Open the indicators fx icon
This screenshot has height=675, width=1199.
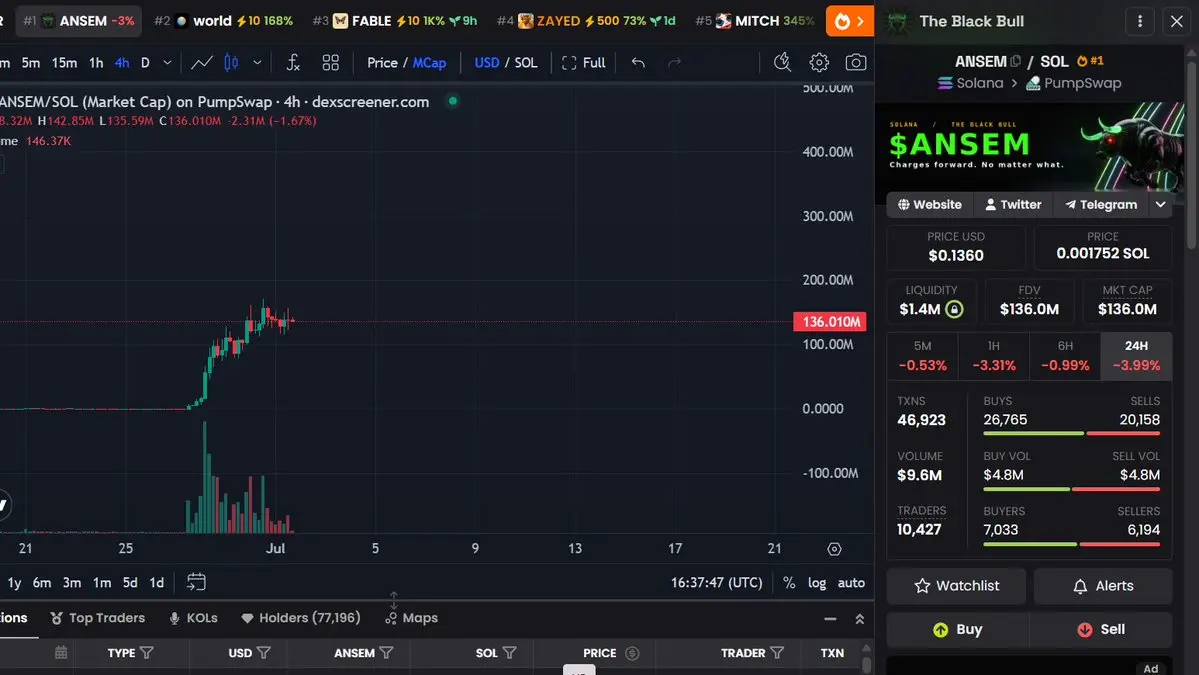tap(293, 63)
